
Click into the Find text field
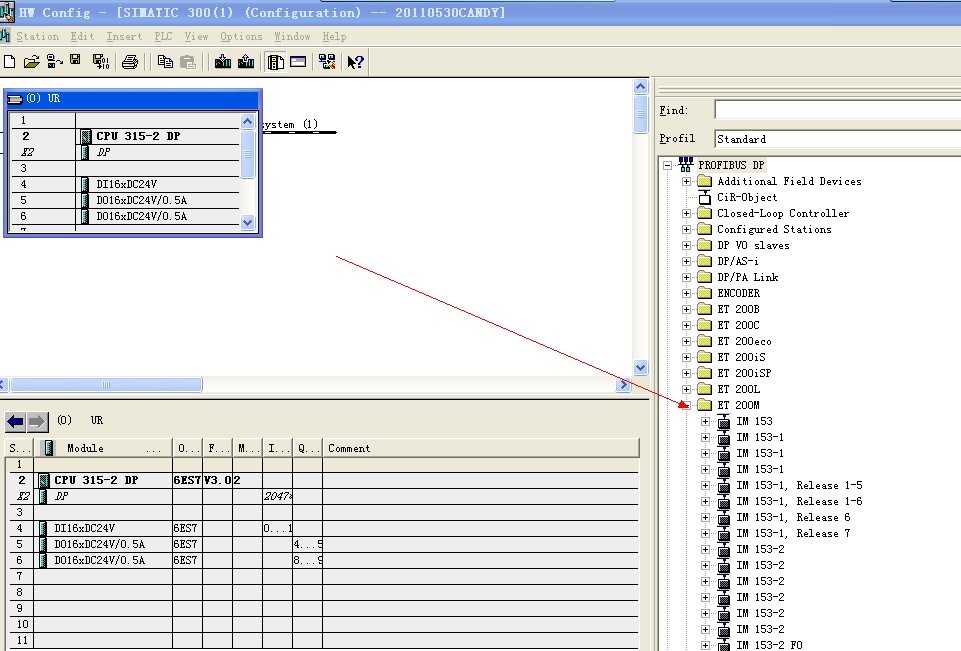click(836, 110)
